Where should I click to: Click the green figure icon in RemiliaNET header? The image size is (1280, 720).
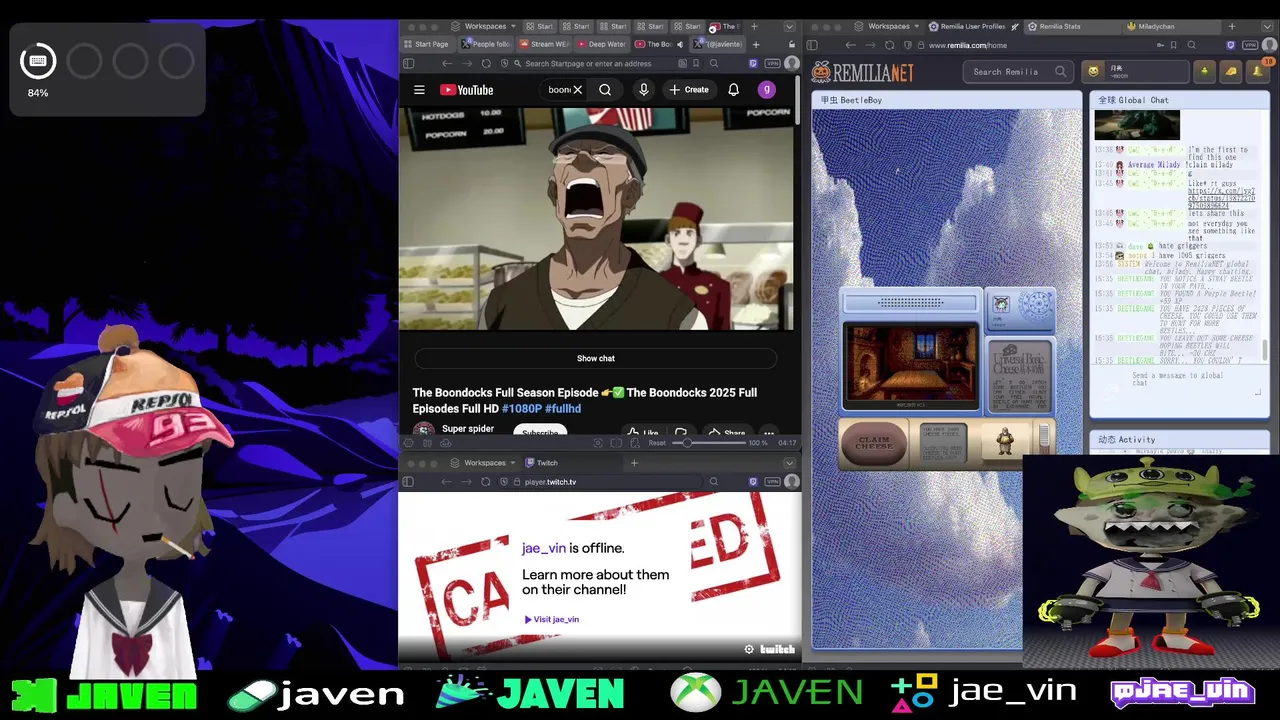point(1205,71)
